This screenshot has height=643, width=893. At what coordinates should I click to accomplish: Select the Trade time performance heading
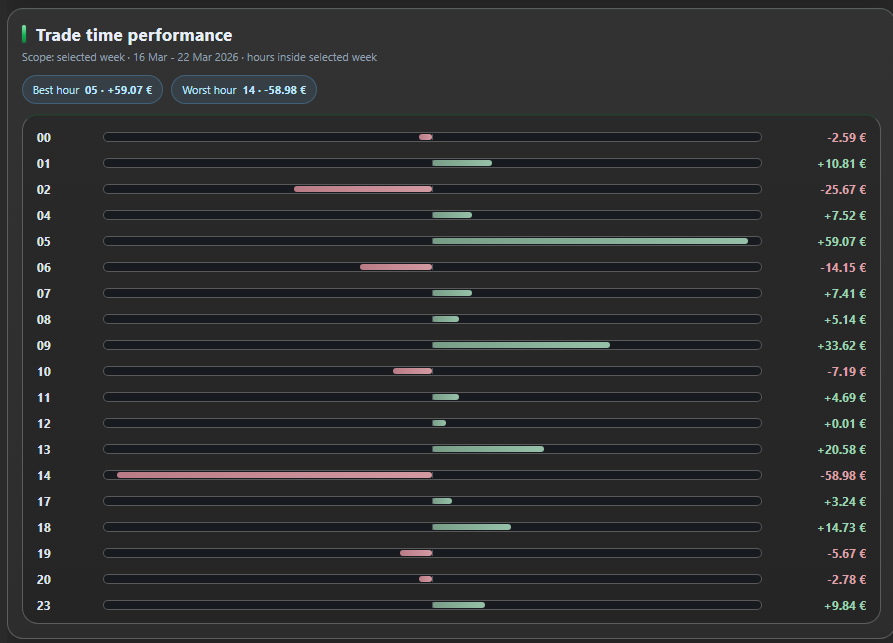133,34
